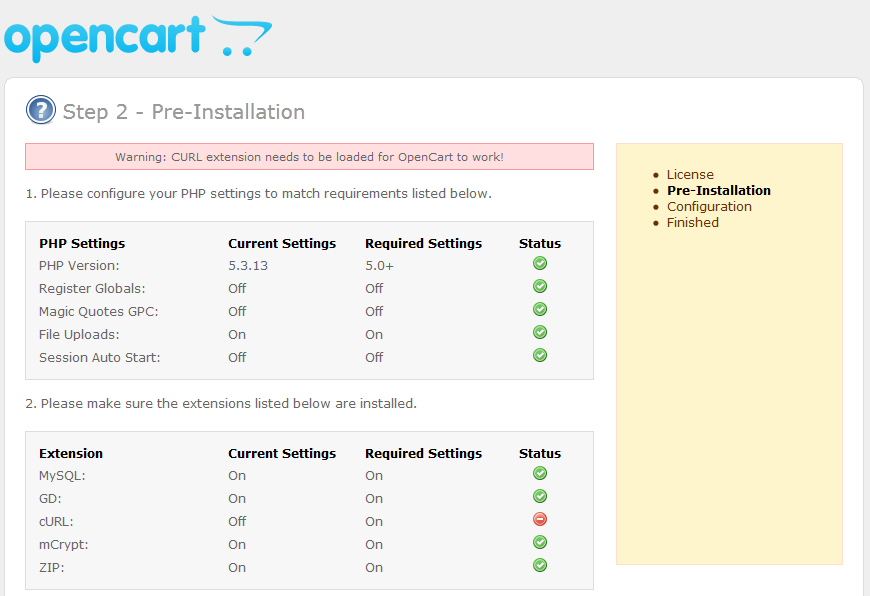Viewport: 870px width, 596px height.
Task: Select the Configuration step in sidebar
Action: [709, 206]
